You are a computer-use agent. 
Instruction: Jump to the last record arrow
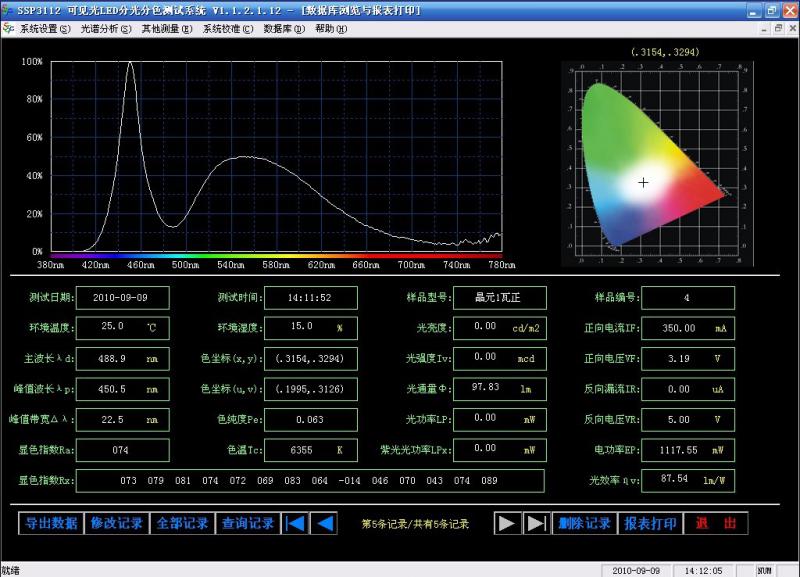coord(536,523)
